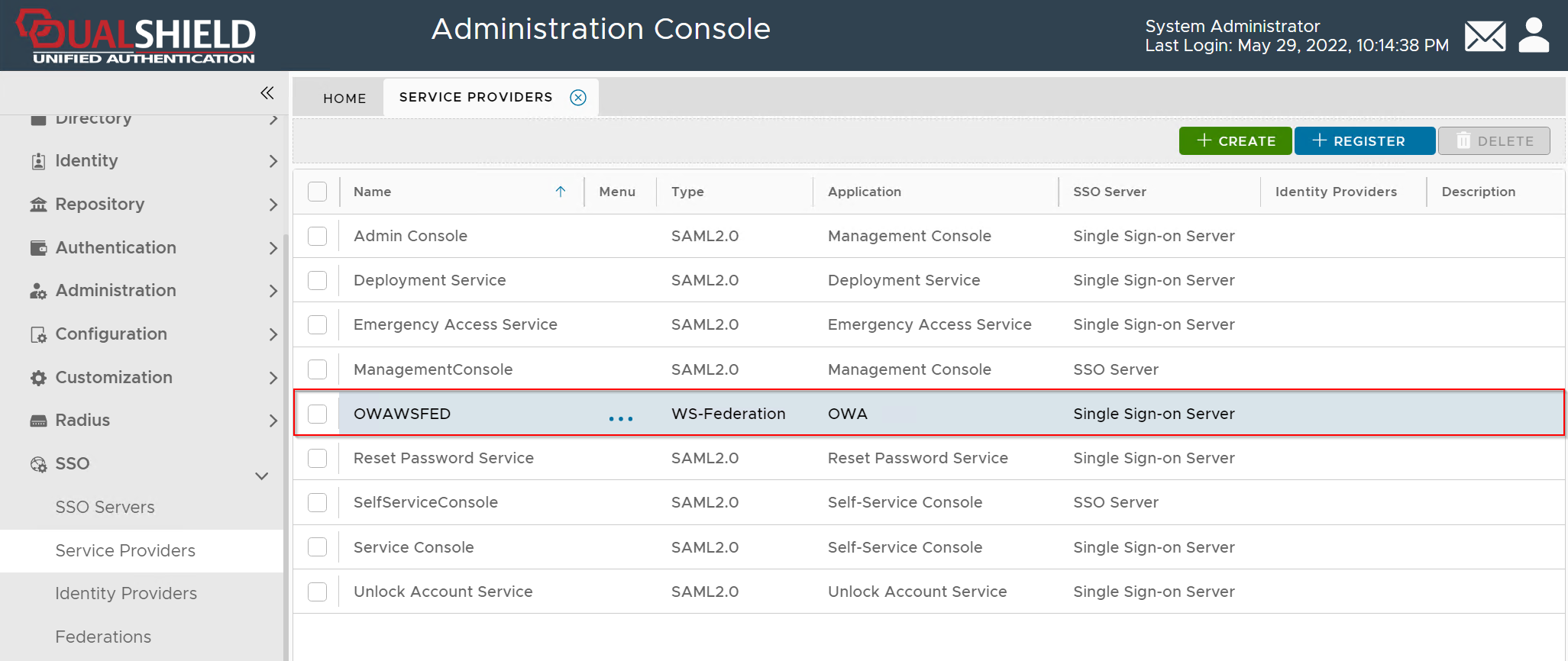Select the OWAWSFED row checkbox
This screenshot has width=1568, height=661.
pyautogui.click(x=318, y=414)
